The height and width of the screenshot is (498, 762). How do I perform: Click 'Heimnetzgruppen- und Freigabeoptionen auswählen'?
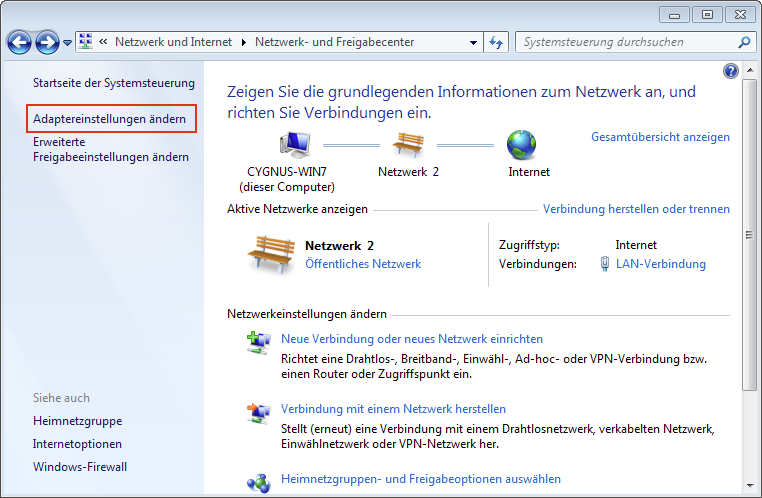click(x=421, y=479)
